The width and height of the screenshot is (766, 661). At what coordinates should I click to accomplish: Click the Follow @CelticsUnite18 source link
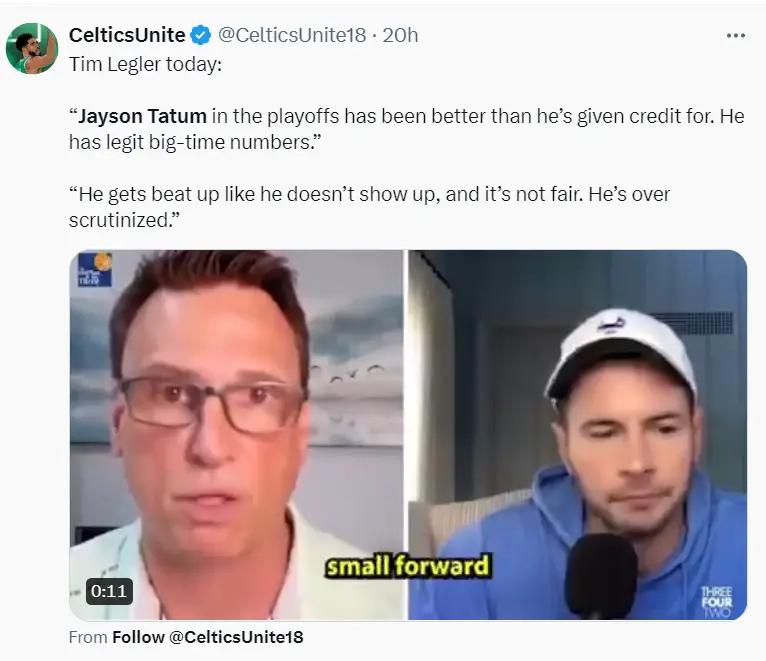(x=208, y=637)
